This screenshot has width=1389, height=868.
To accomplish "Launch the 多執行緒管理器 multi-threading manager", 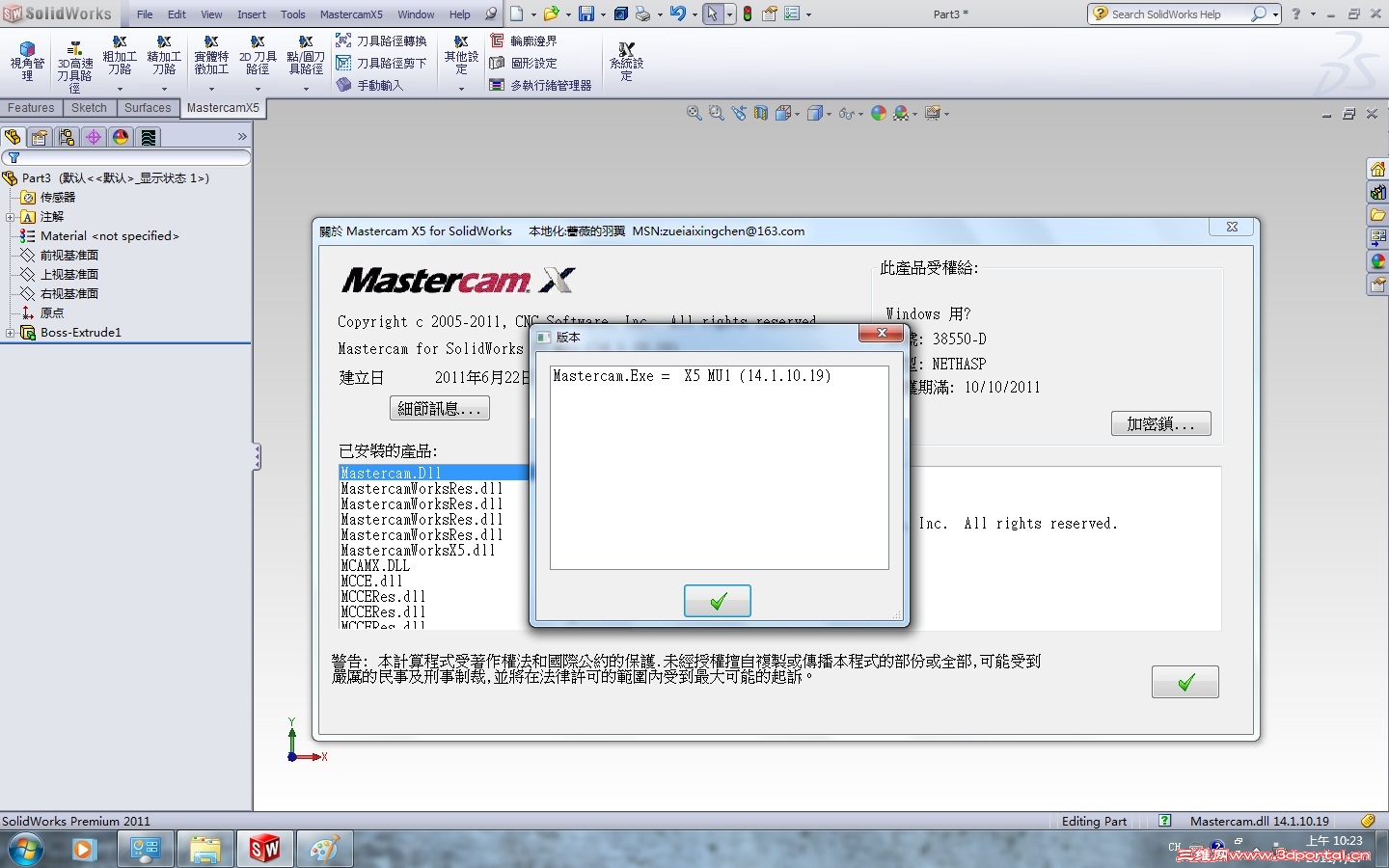I will point(540,85).
